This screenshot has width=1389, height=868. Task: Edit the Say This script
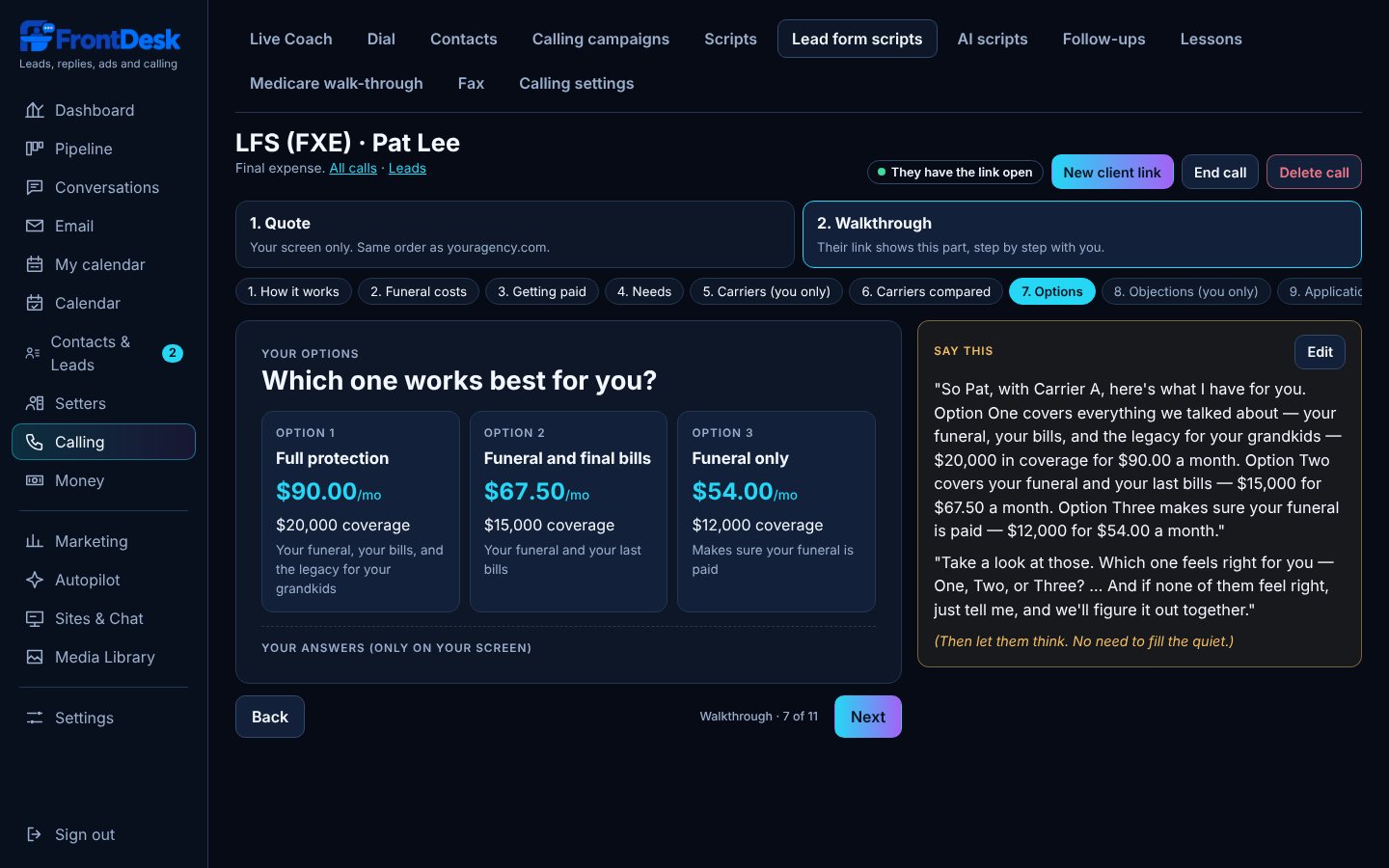[1320, 352]
